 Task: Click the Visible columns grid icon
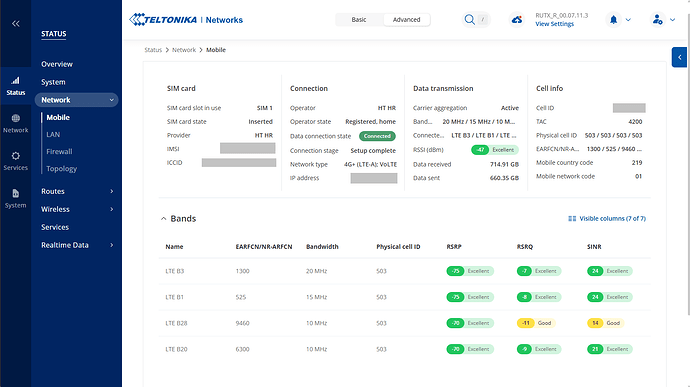click(x=572, y=219)
